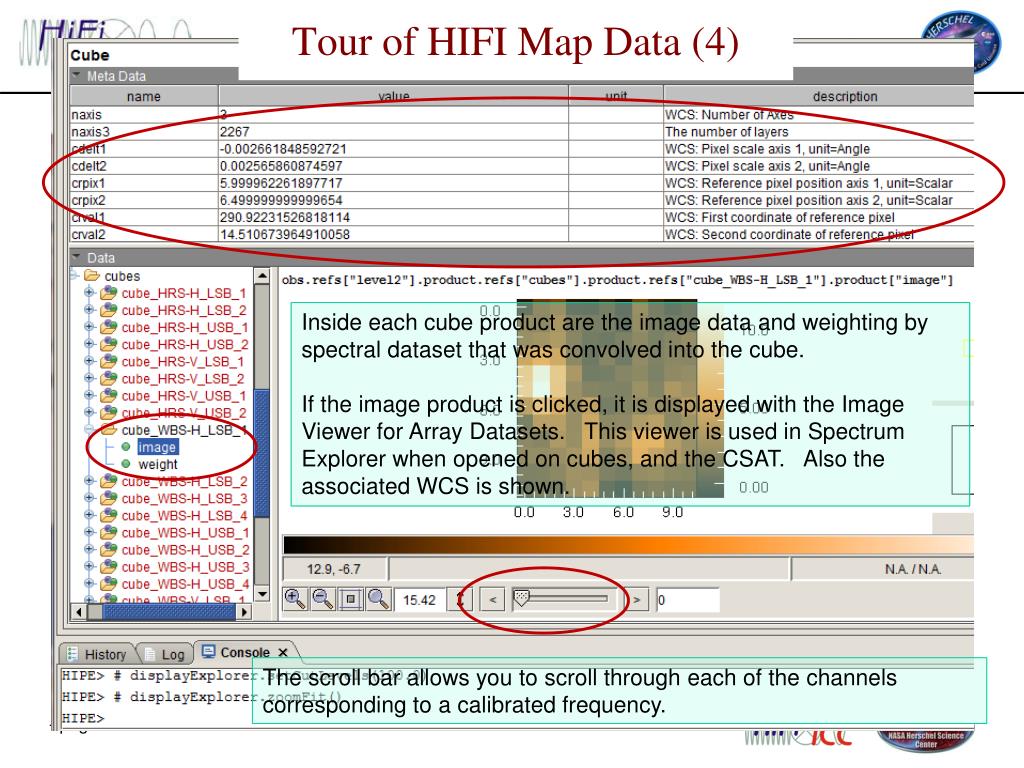Close the Console tab with X
The height and width of the screenshot is (768, 1024).
click(283, 652)
